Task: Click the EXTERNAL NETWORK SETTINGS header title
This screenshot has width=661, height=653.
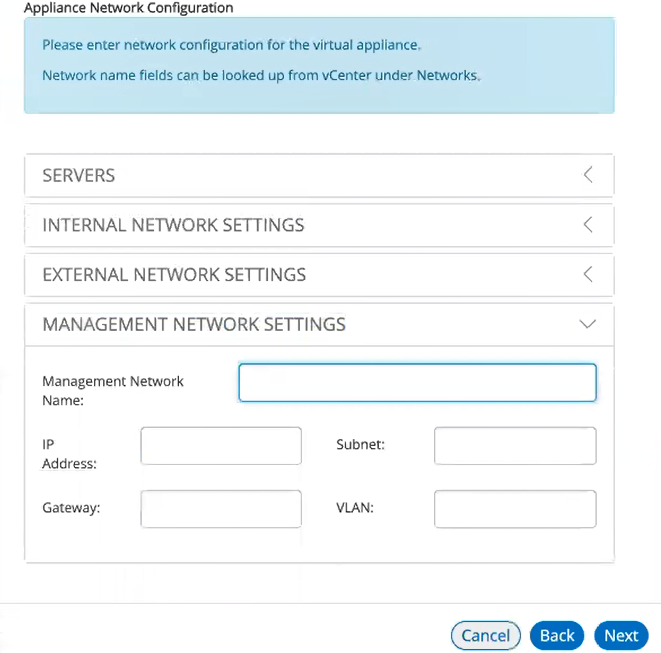Action: click(x=174, y=275)
